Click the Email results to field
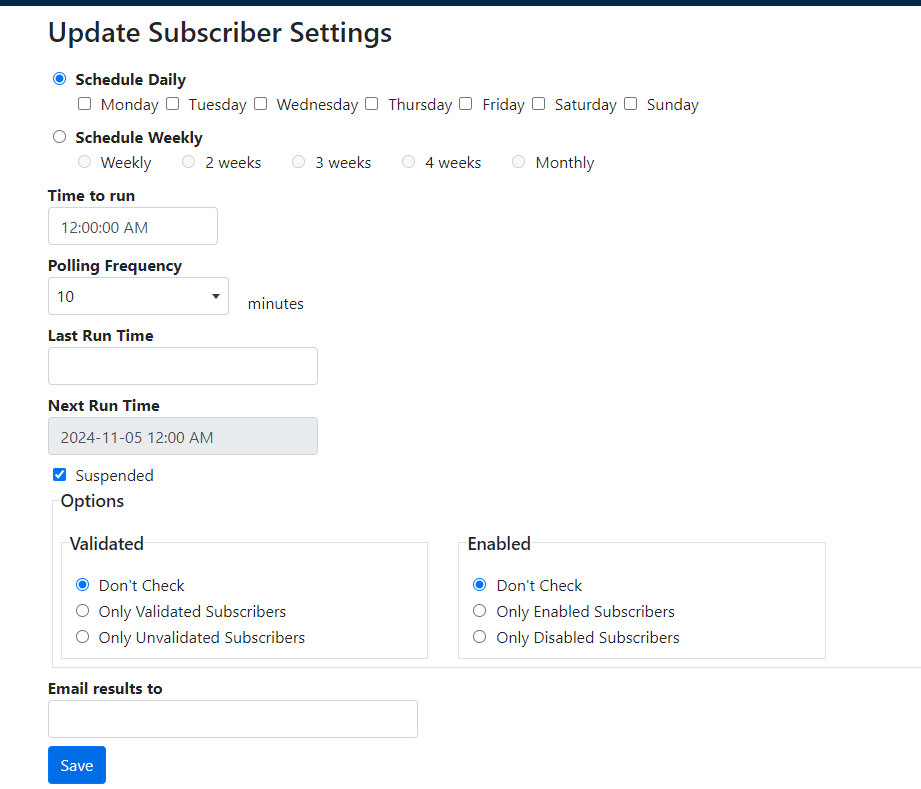Viewport: 921px width, 789px height. 232,718
